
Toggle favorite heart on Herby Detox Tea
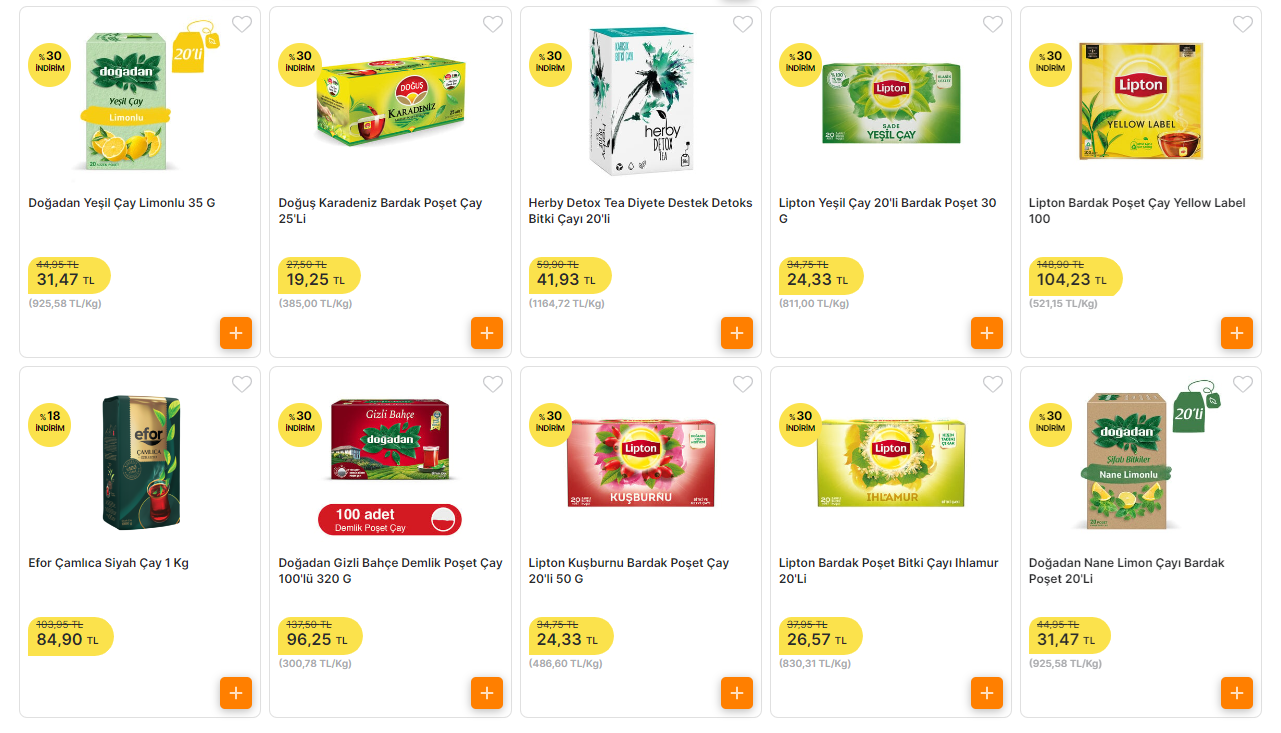pos(743,24)
